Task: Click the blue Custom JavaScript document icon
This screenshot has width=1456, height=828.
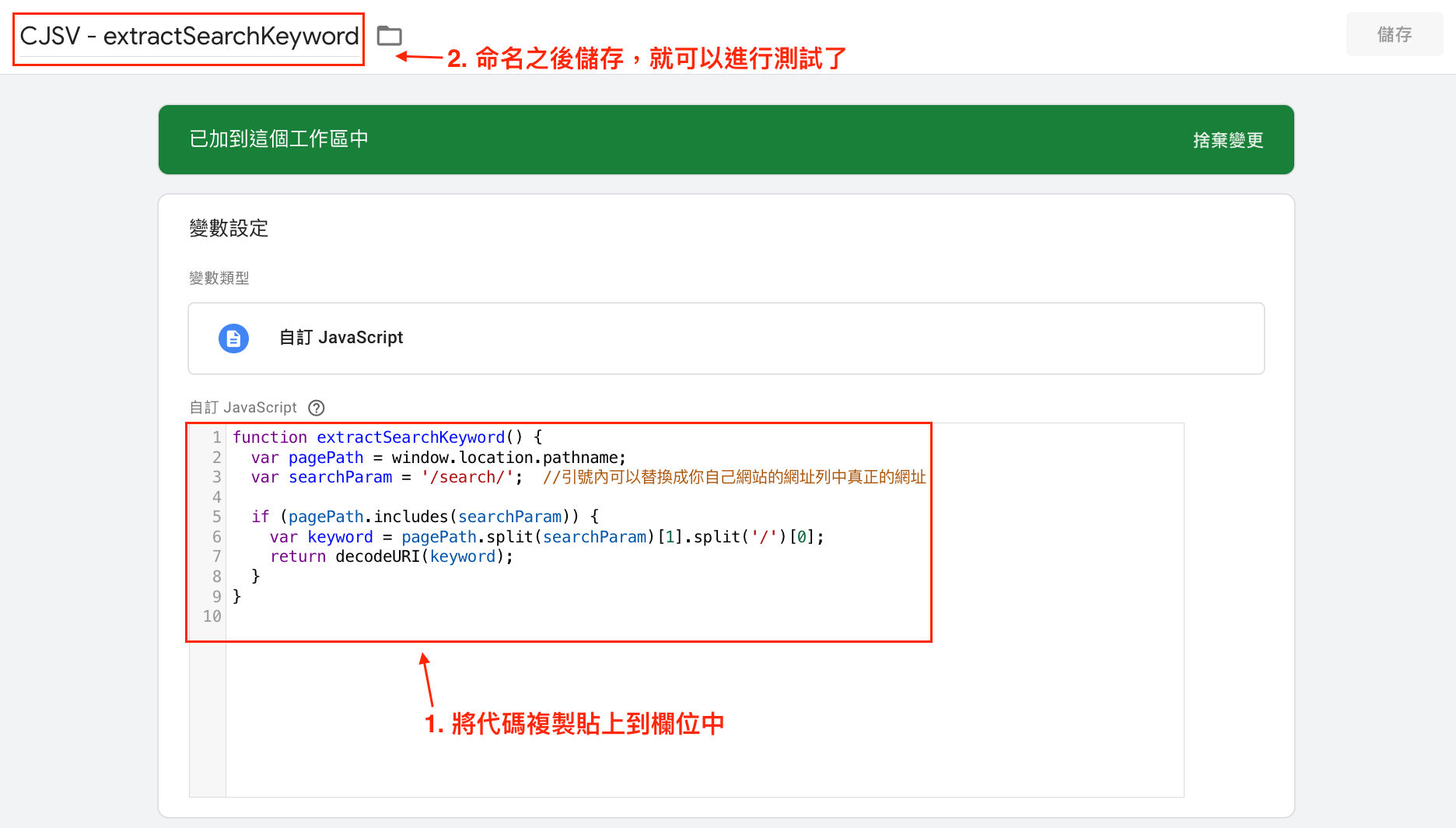Action: click(233, 339)
